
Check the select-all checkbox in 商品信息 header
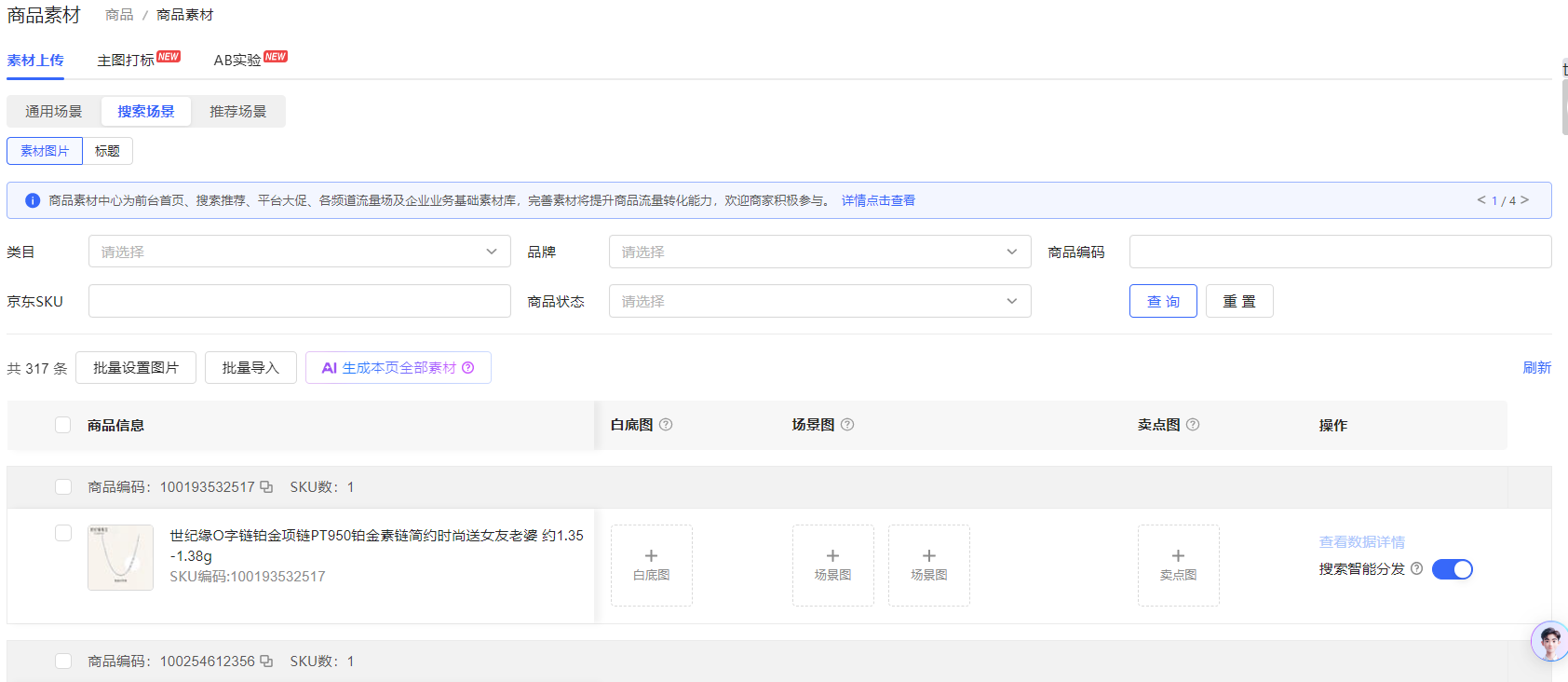63,425
